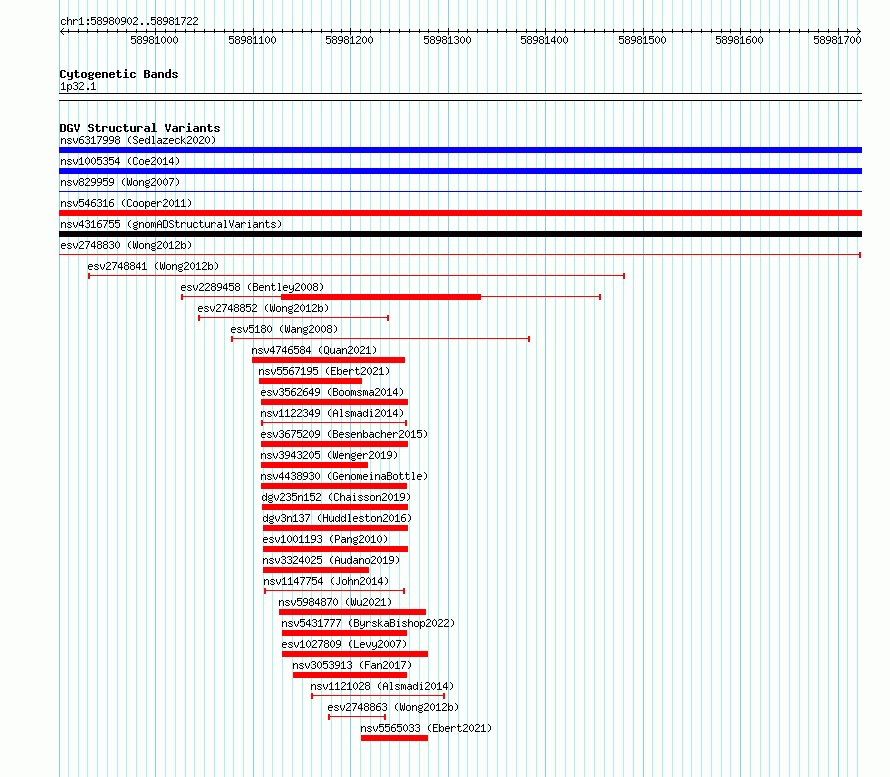Open nsv829959 (Wong2007) variant

[x=120, y=182]
